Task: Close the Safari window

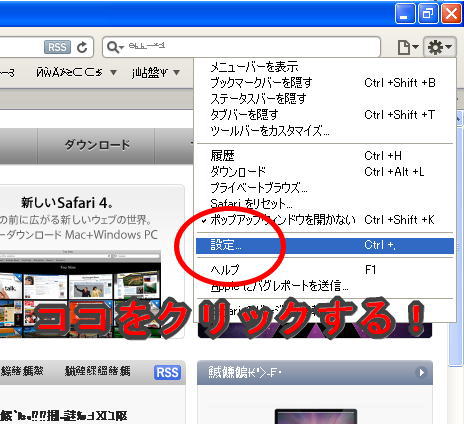Action: click(451, 14)
